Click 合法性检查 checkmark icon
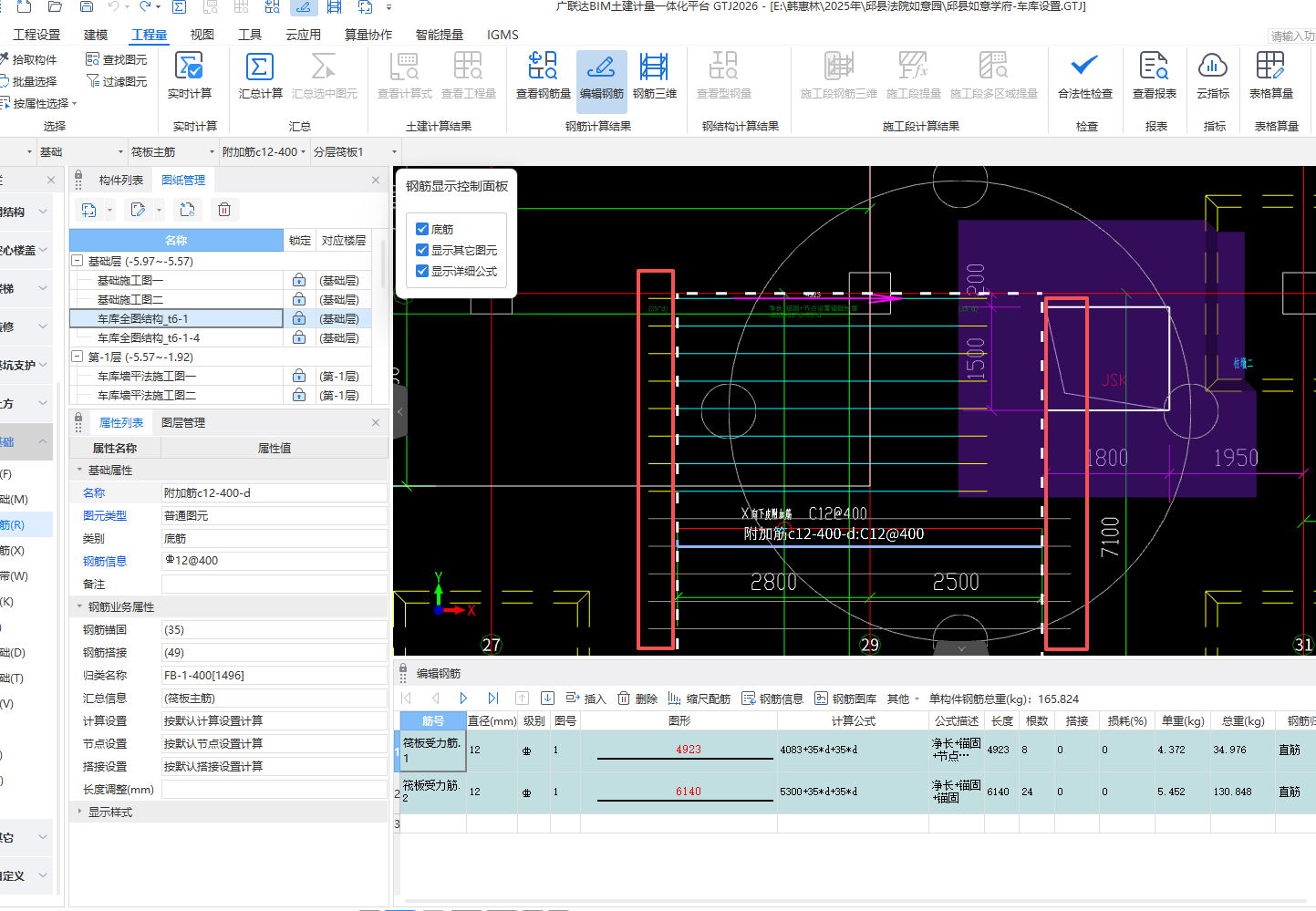This screenshot has height=911, width=1316. [1084, 66]
